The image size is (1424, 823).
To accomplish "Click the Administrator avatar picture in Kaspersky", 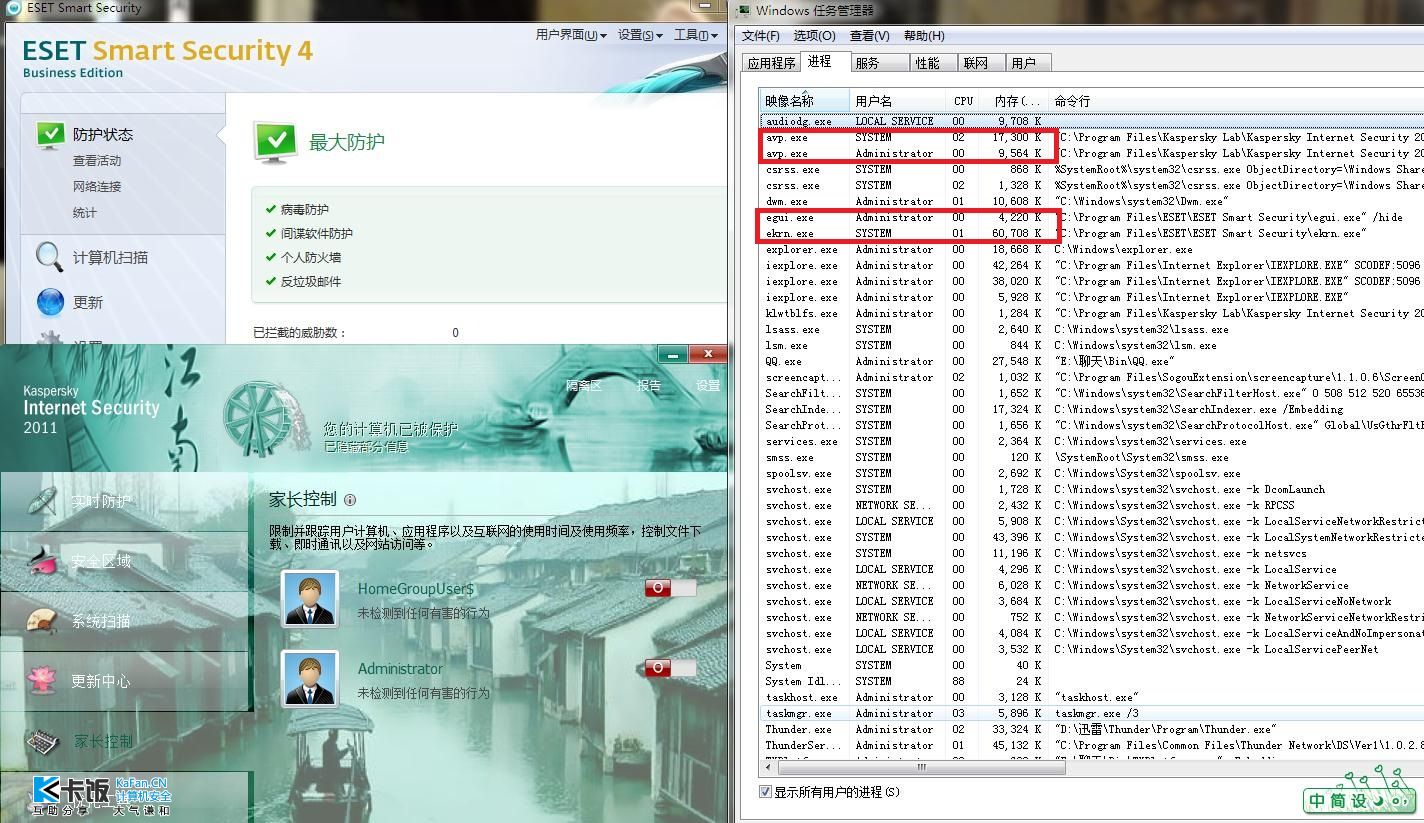I will click(310, 678).
